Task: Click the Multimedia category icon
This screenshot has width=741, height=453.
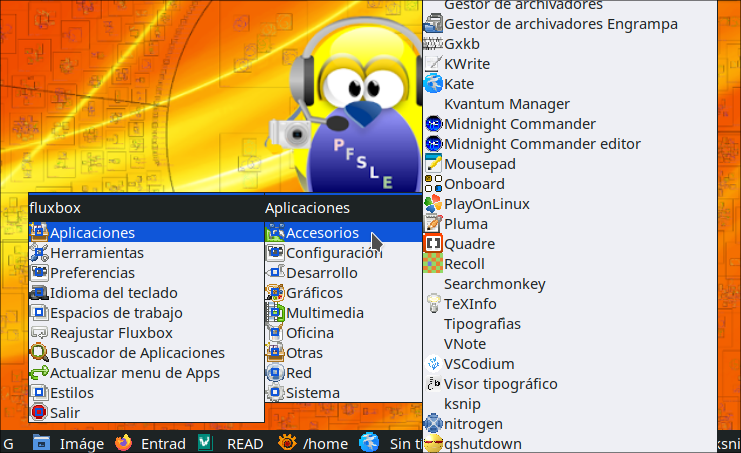Action: 275,313
